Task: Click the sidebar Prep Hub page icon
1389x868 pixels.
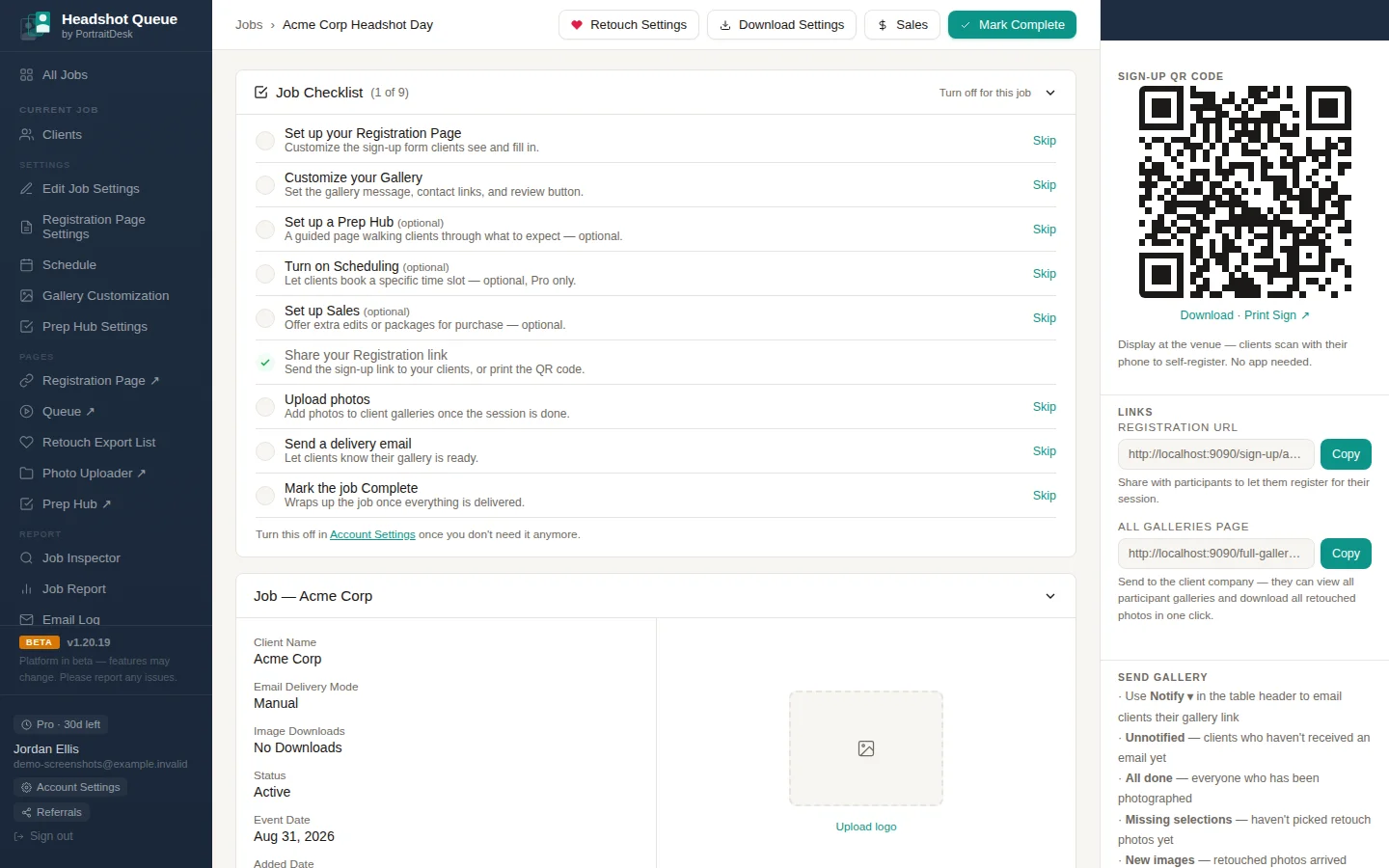Action: [26, 504]
